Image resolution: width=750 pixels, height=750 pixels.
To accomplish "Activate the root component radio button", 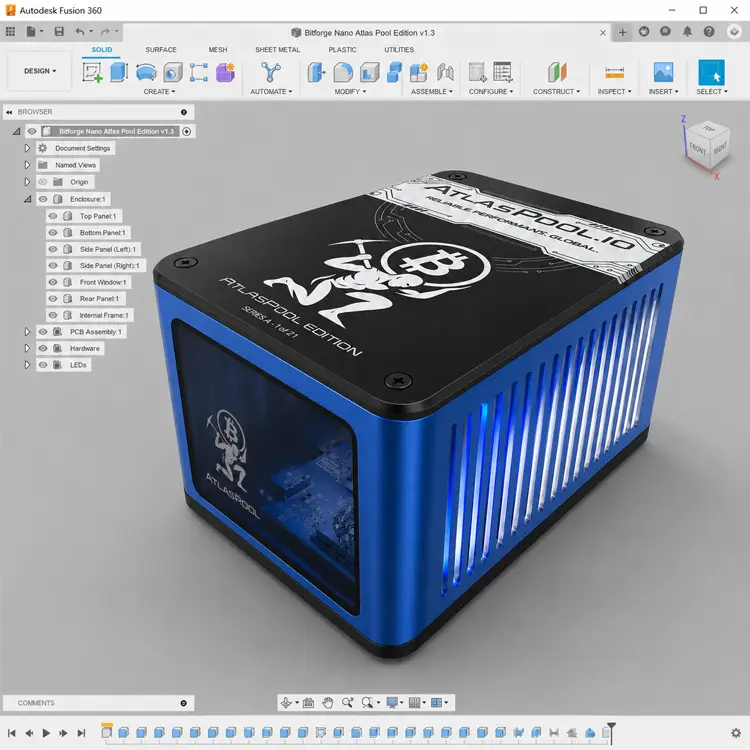I will 187,131.
